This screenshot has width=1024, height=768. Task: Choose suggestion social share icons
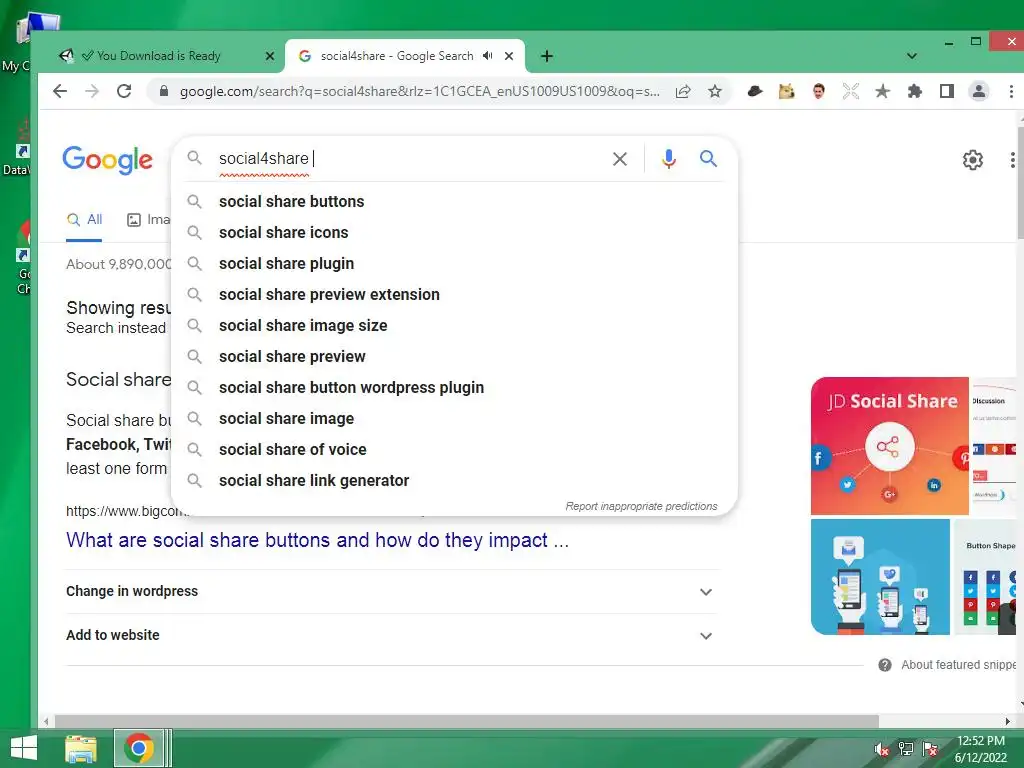pos(455,232)
